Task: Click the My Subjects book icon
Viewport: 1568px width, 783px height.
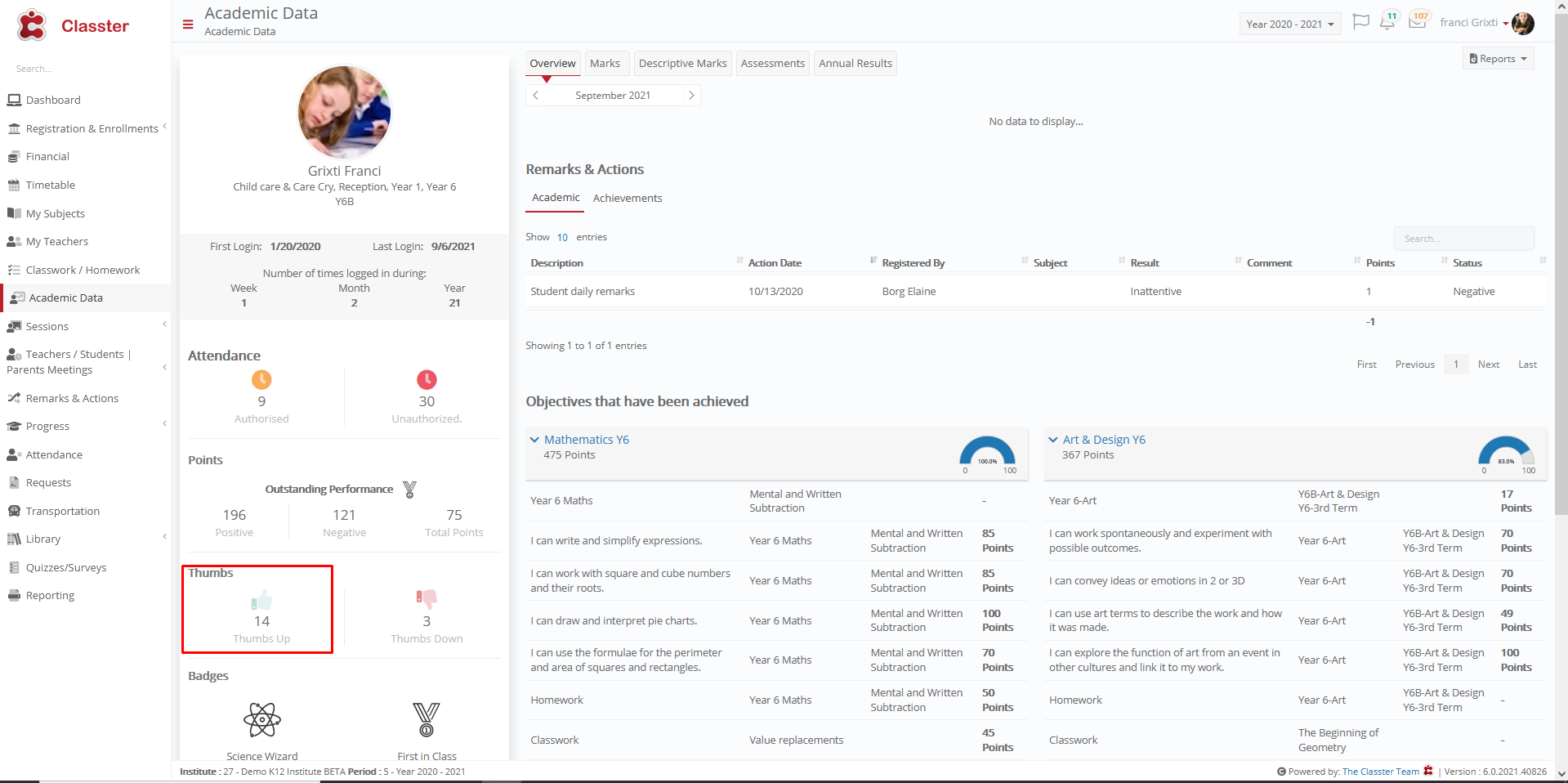Action: coord(14,213)
